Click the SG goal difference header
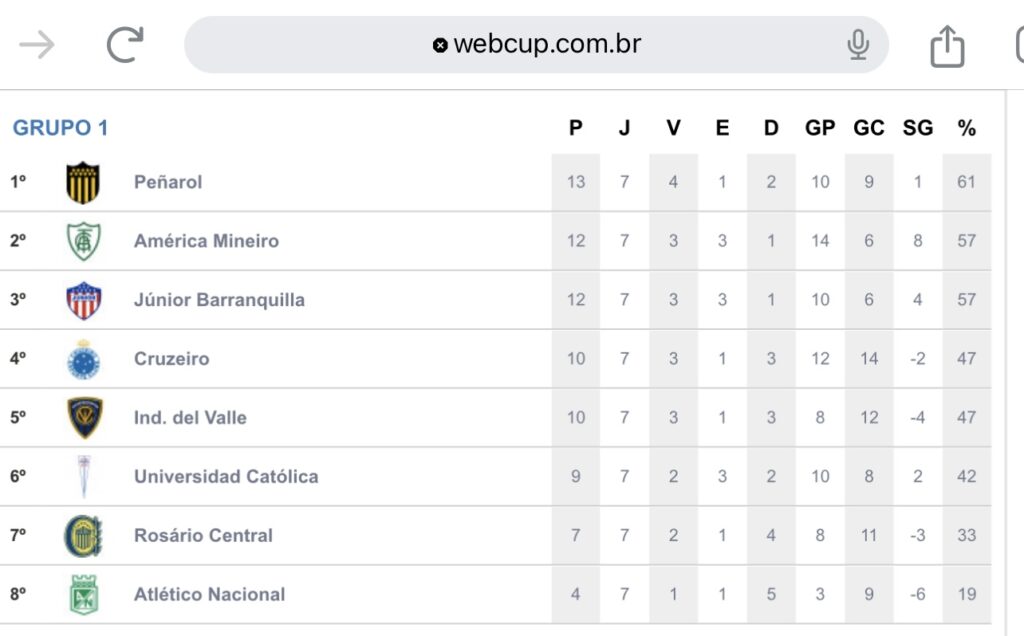The width and height of the screenshot is (1024, 636). click(x=918, y=127)
